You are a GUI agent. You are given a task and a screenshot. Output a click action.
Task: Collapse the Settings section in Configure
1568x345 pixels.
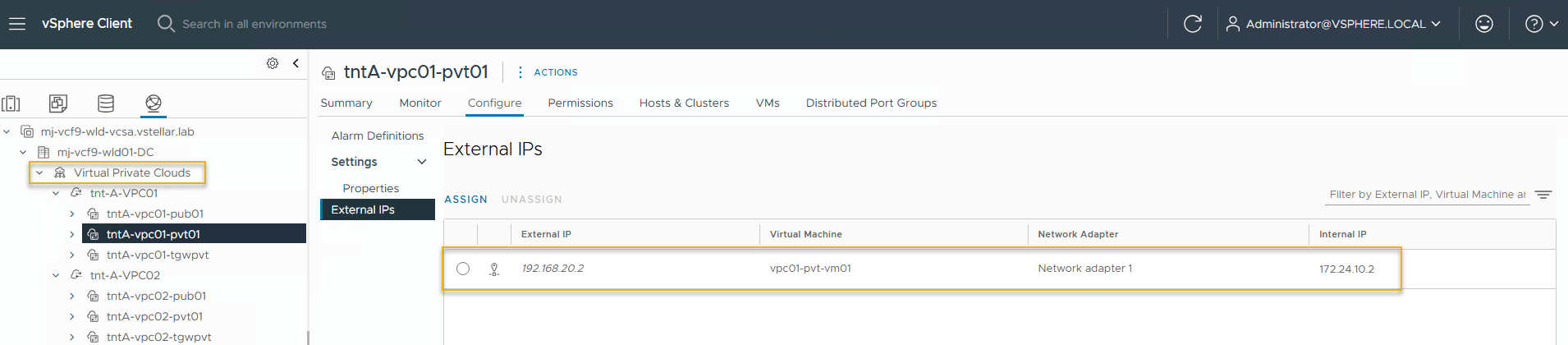[422, 162]
